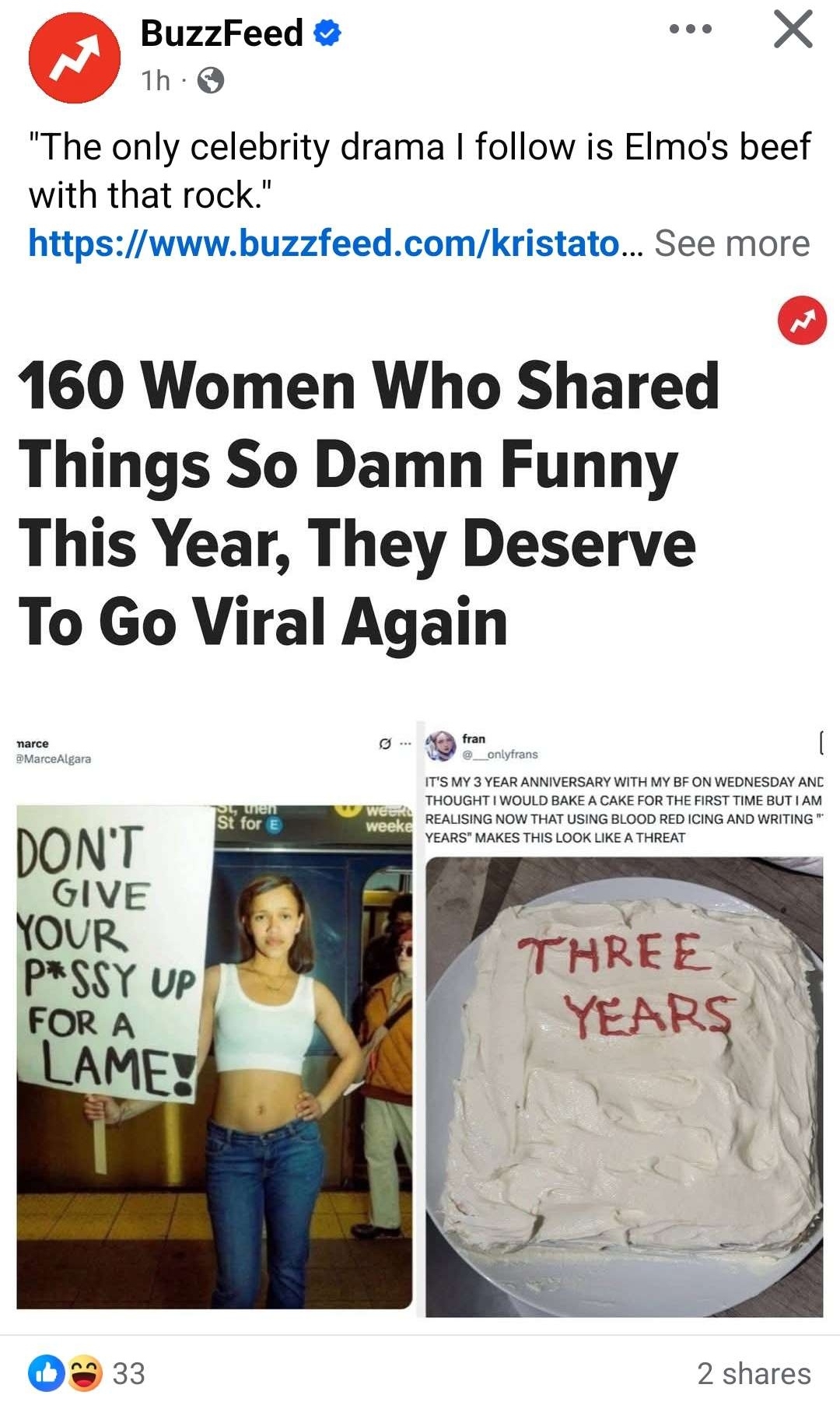Viewport: 840px width, 1416px height.
Task: Click the laughing haha reaction icon
Action: point(84,1373)
